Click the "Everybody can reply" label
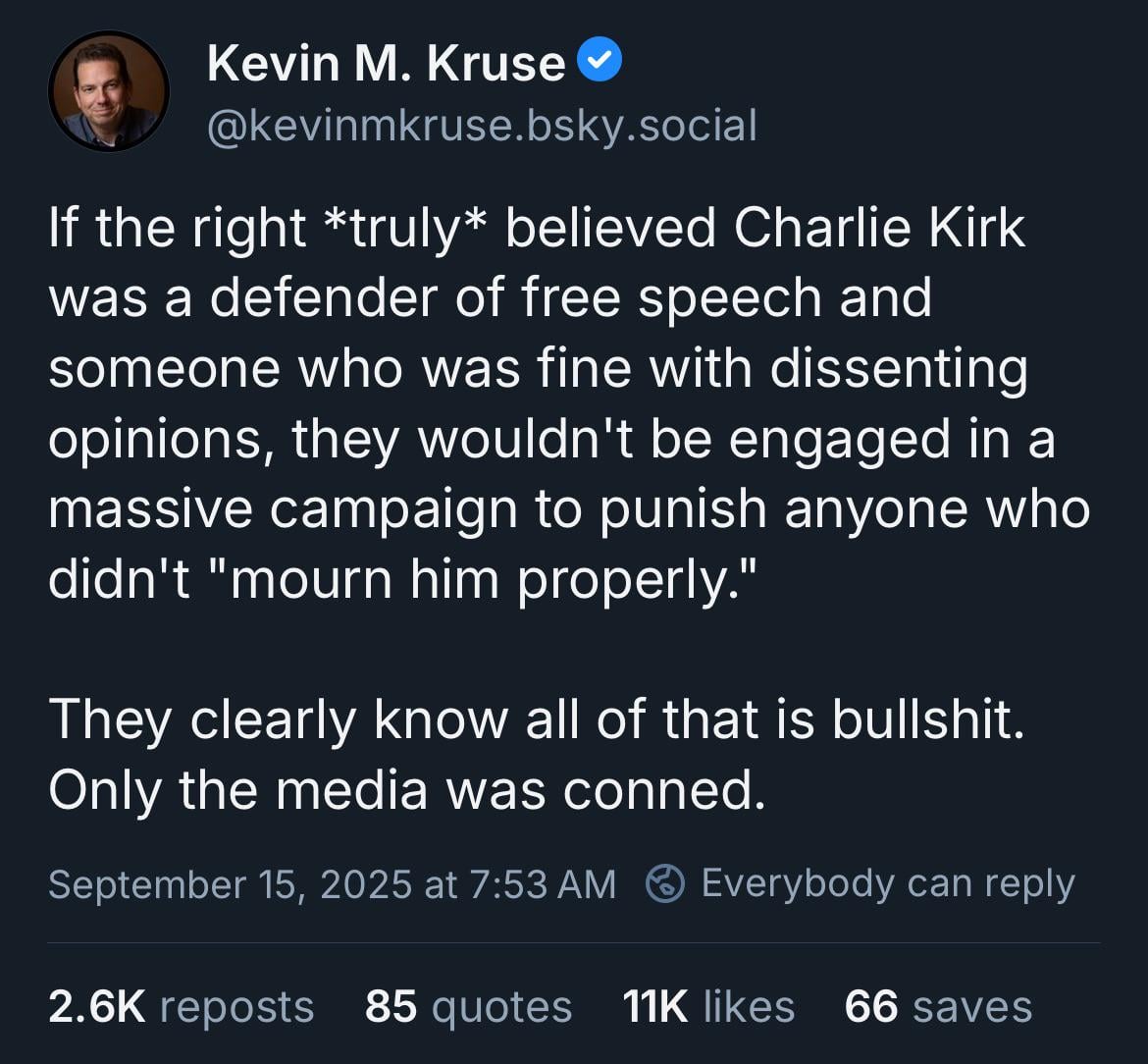Viewport: 1148px width, 1064px height. 888,883
